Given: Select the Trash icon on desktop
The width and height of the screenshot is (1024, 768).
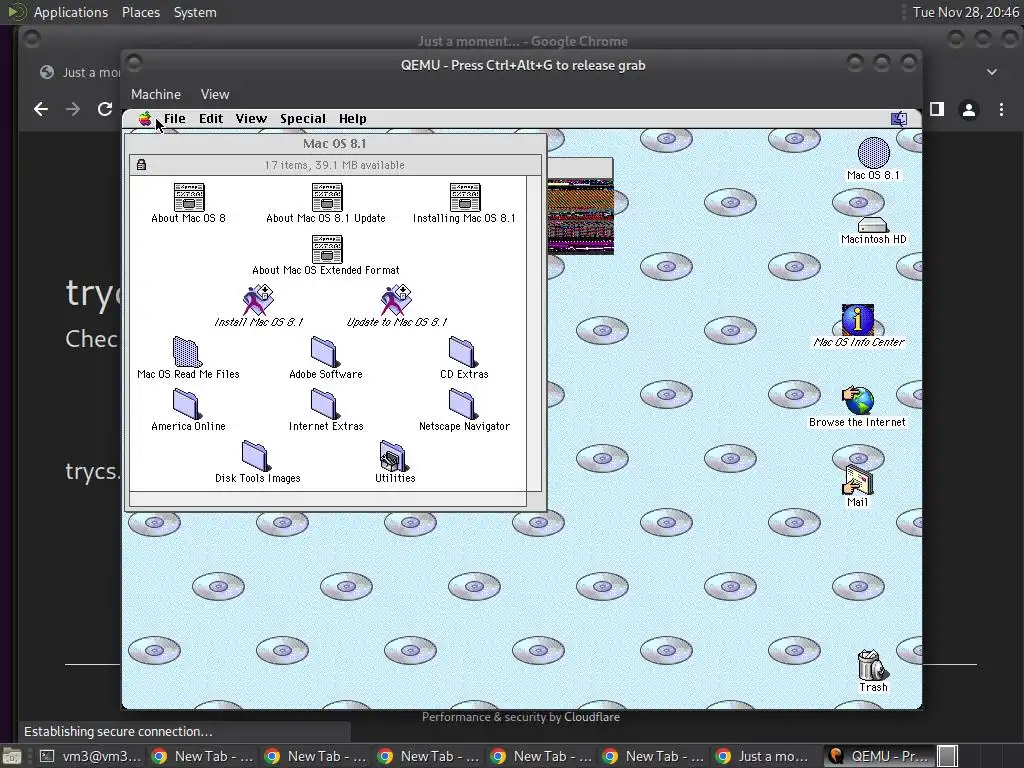Looking at the screenshot, I should (871, 665).
